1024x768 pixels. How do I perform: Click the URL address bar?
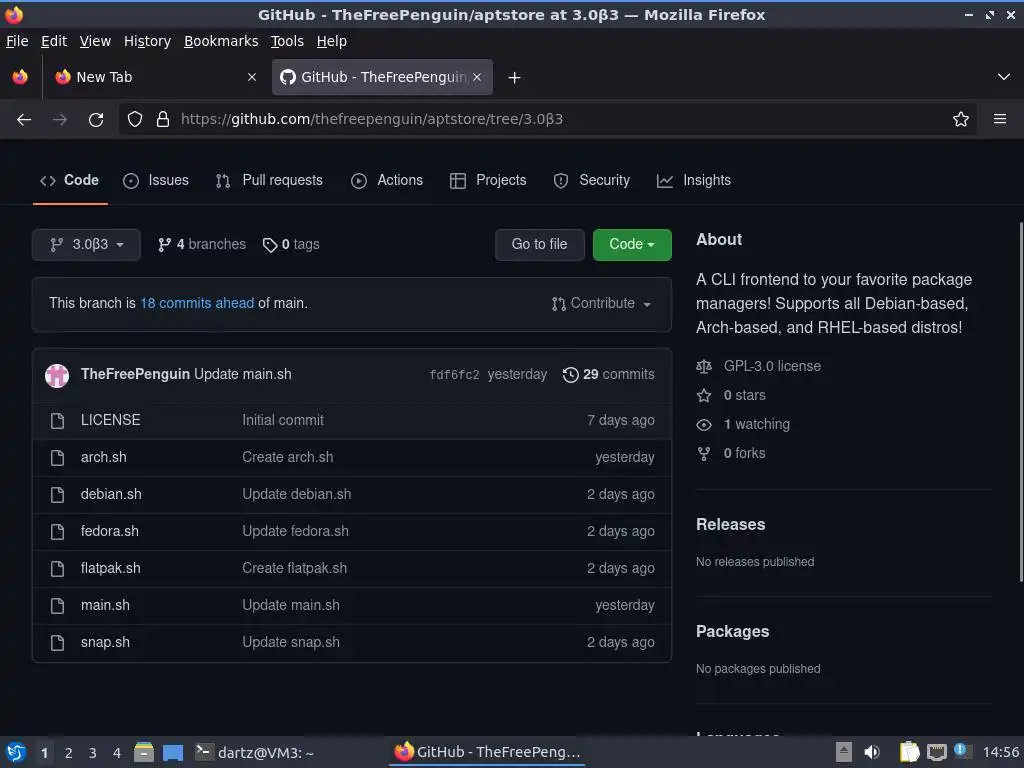[547, 120]
